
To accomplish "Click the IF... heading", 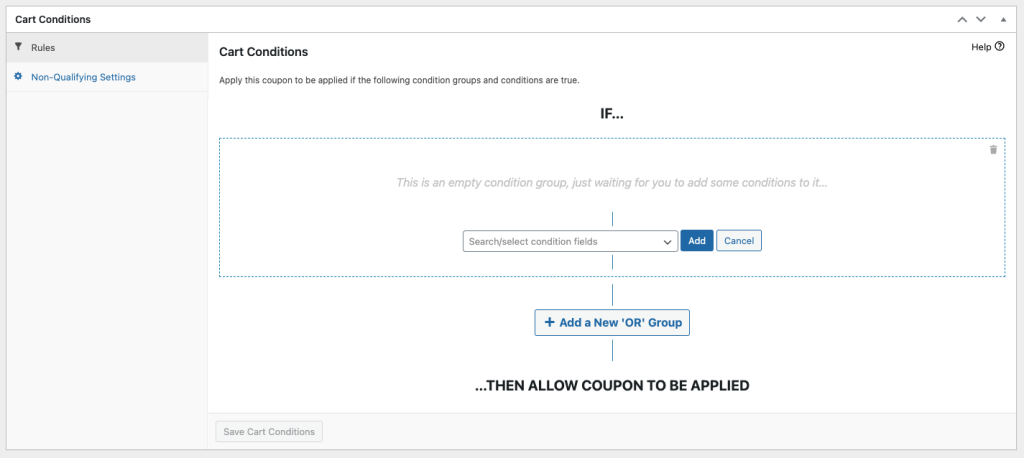I will point(612,114).
